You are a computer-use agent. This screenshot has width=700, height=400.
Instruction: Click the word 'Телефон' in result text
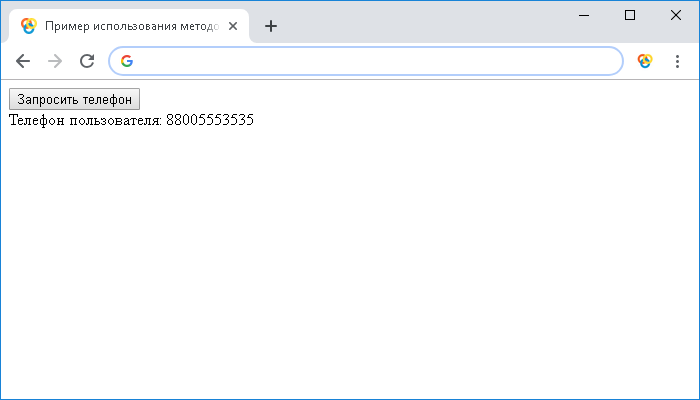[x=36, y=121]
